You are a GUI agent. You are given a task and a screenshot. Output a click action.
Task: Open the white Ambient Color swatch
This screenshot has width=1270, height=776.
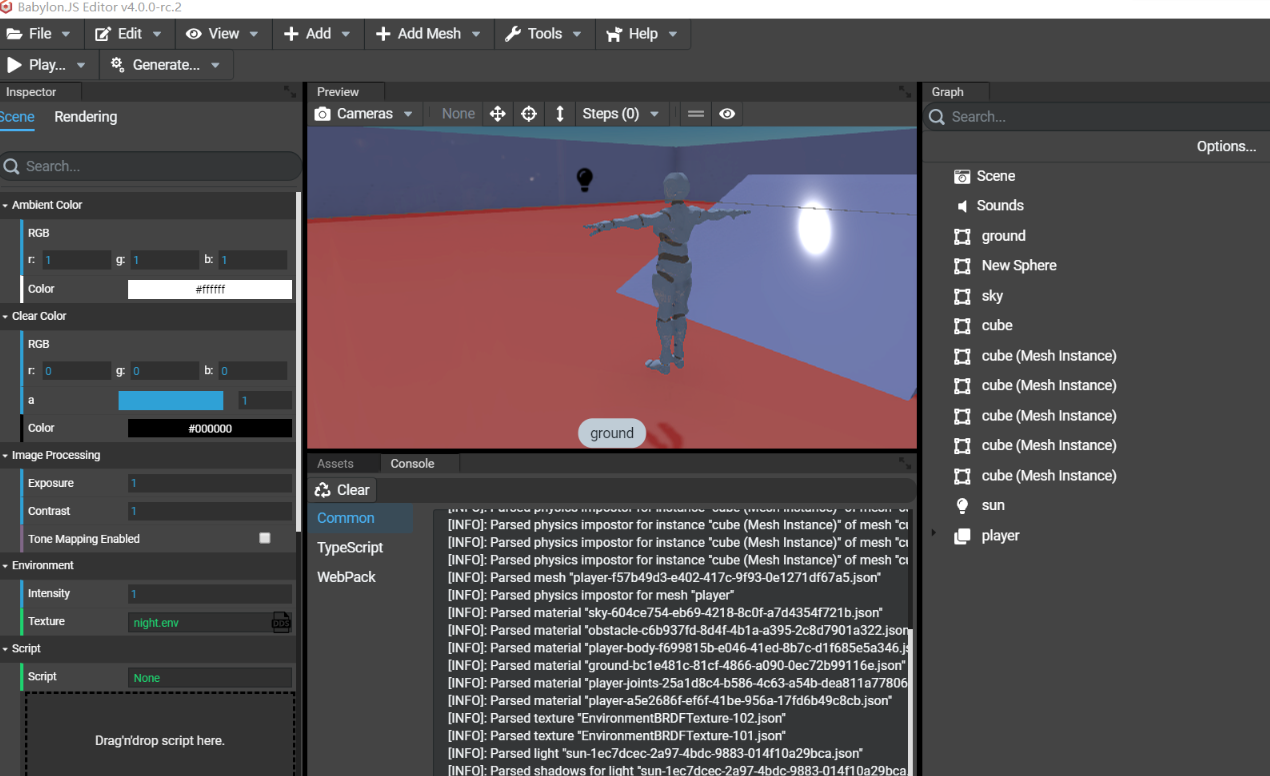click(x=209, y=289)
